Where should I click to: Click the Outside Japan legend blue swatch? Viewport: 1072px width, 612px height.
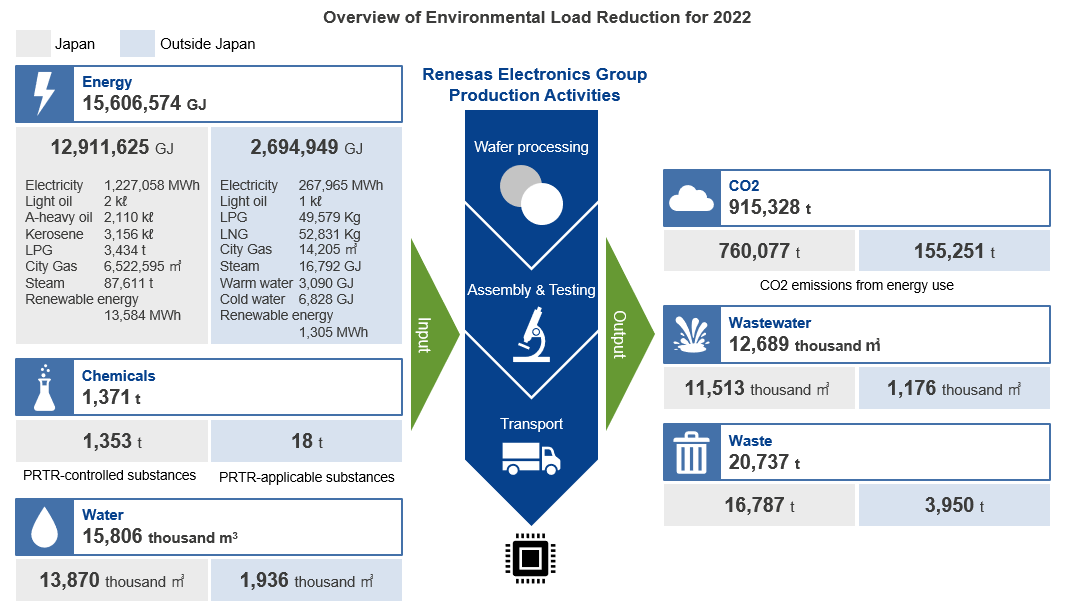coord(137,44)
